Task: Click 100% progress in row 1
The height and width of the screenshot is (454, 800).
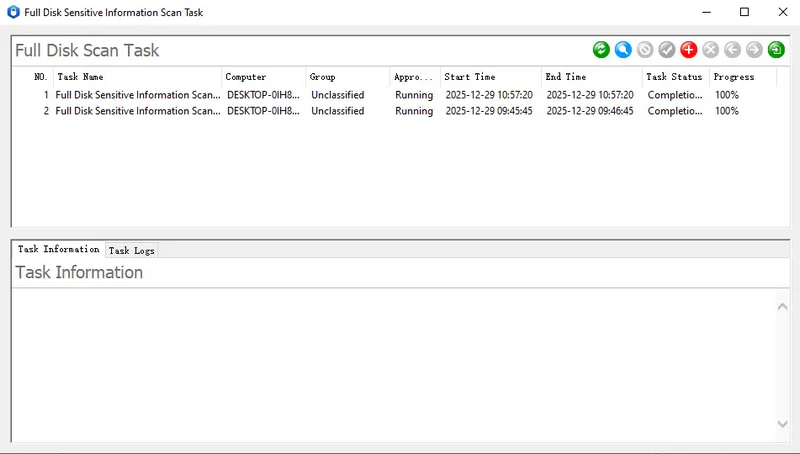Action: click(727, 95)
